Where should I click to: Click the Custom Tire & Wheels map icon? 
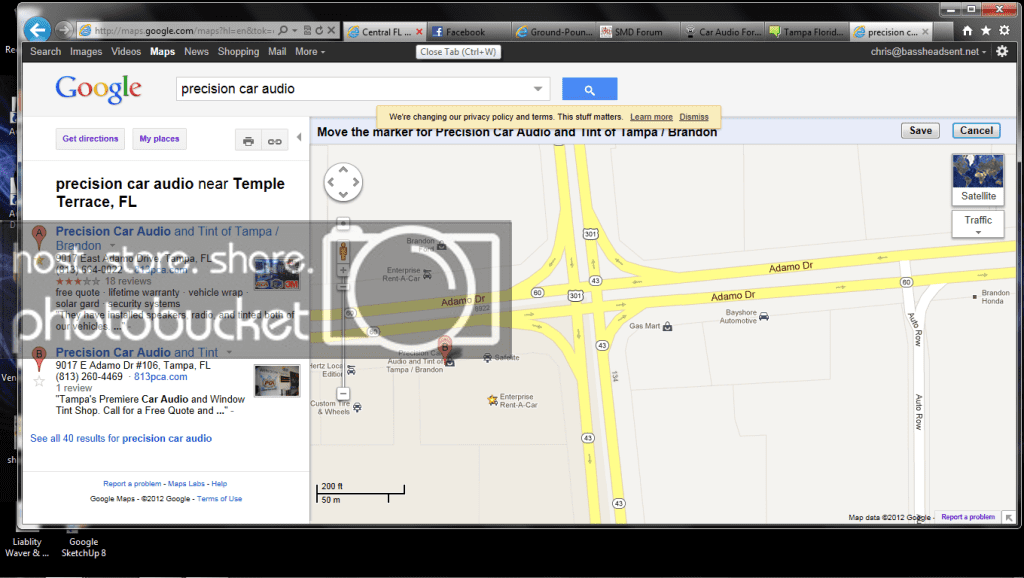pyautogui.click(x=357, y=408)
